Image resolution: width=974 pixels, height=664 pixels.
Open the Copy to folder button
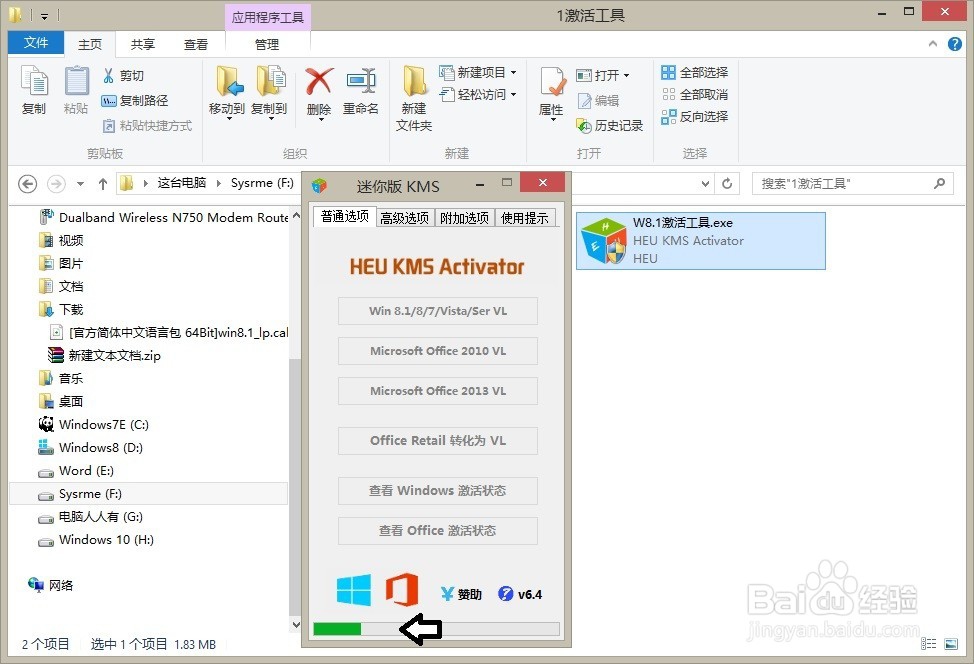click(270, 92)
